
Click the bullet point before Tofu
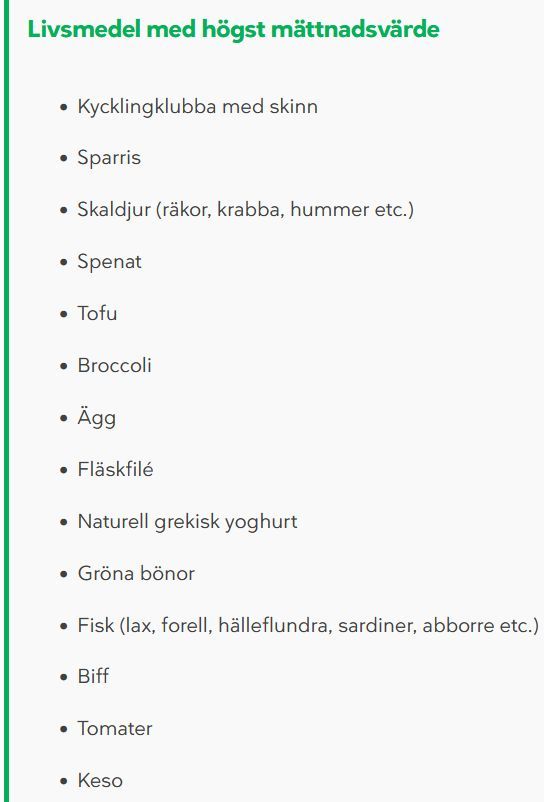(x=63, y=314)
